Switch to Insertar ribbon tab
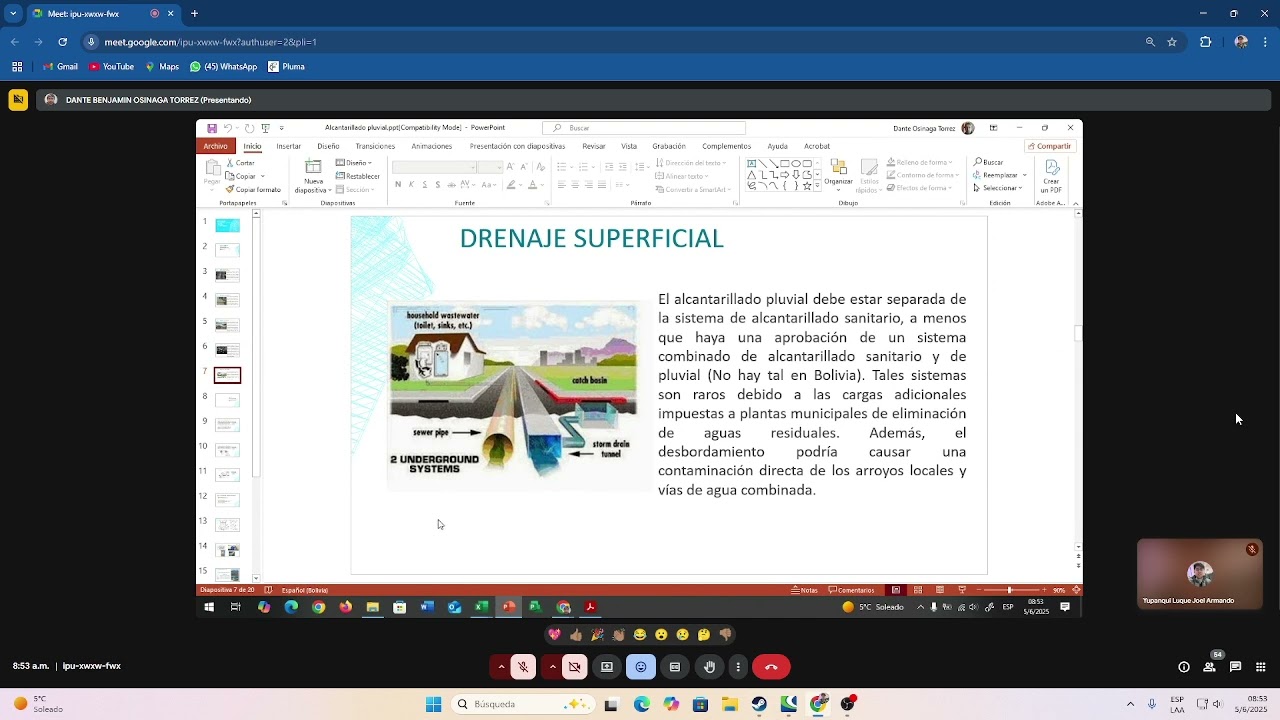The image size is (1280, 720). pos(289,146)
